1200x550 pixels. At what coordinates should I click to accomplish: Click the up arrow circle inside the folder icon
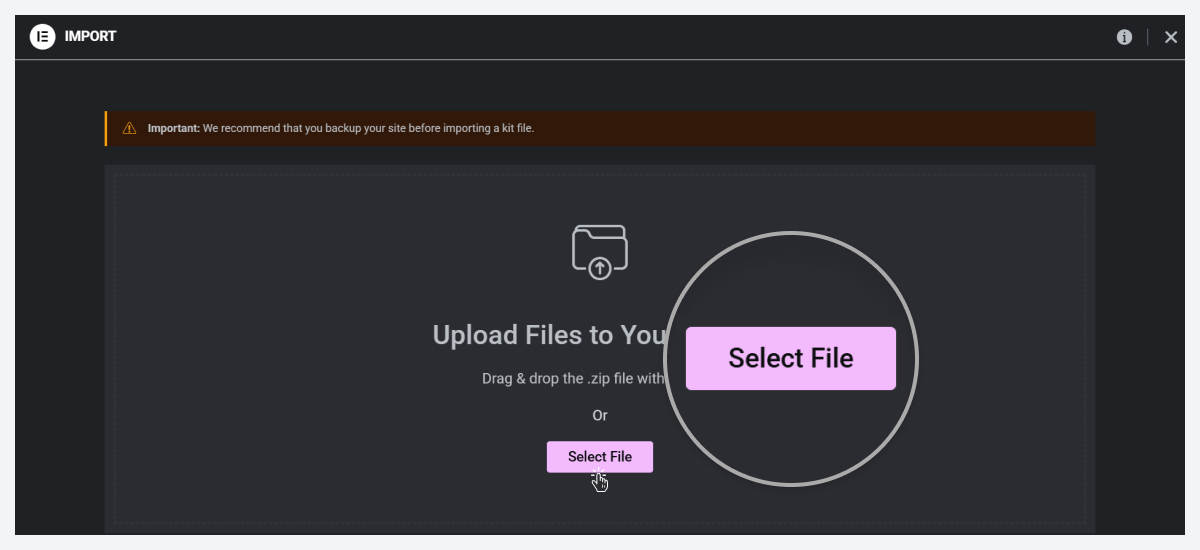click(600, 268)
